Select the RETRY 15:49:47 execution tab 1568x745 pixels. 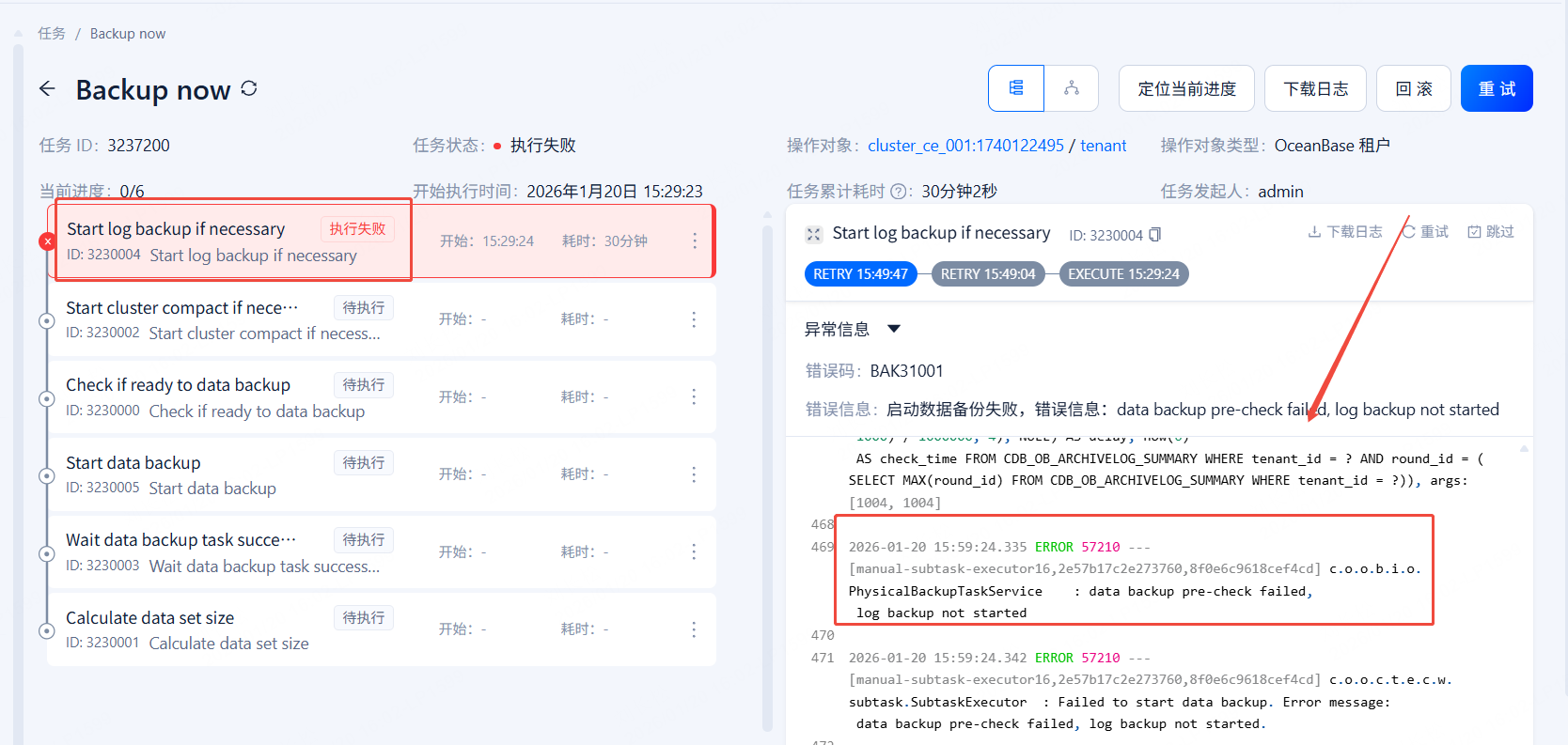pyautogui.click(x=860, y=274)
